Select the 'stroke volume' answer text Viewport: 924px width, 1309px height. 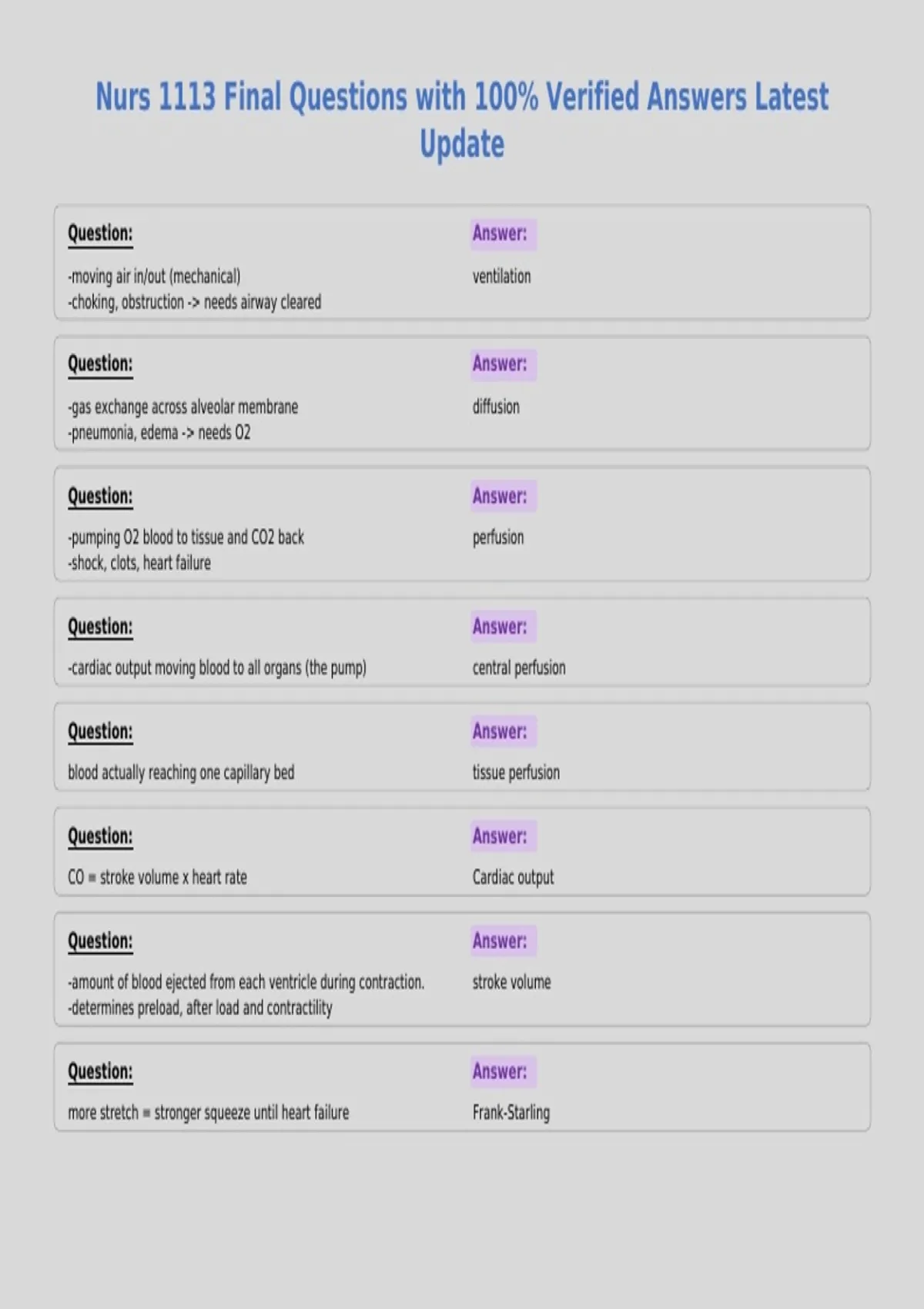point(511,982)
